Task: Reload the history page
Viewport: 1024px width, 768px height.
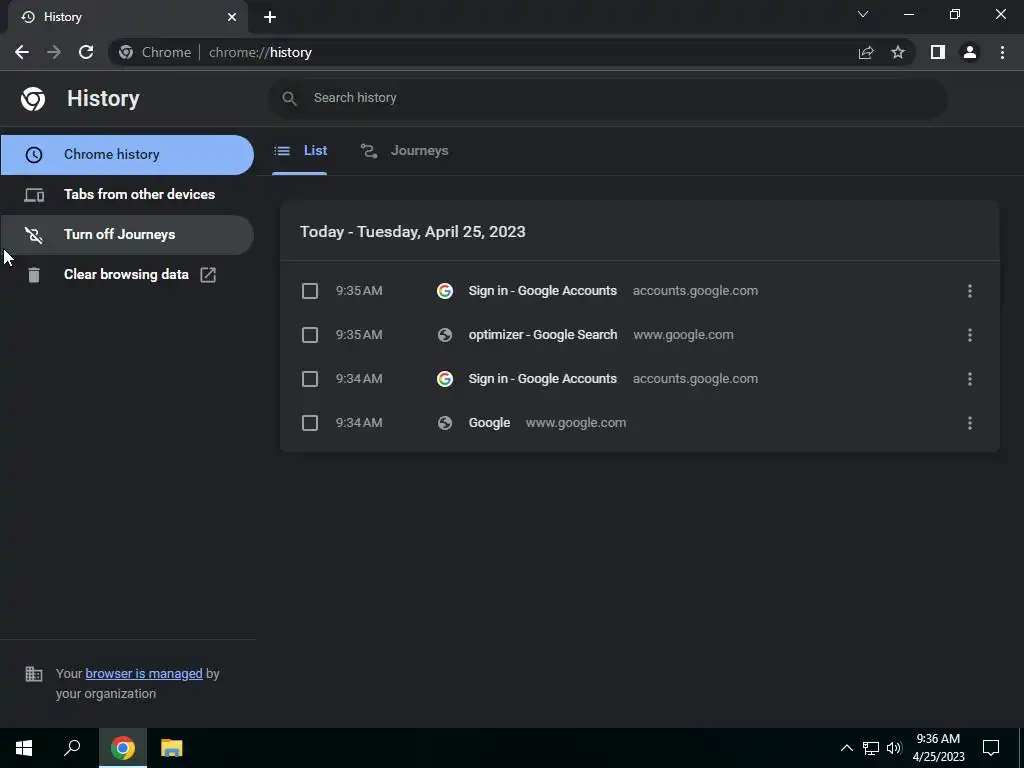Action: click(x=86, y=52)
